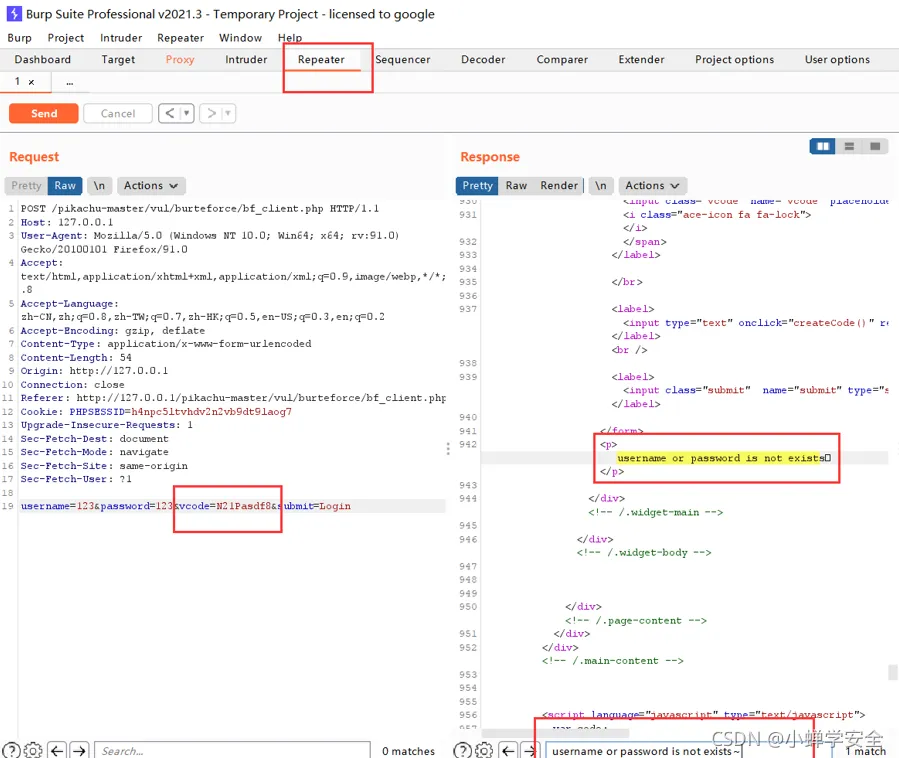
Task: Click the POST request line text
Action: 200,208
